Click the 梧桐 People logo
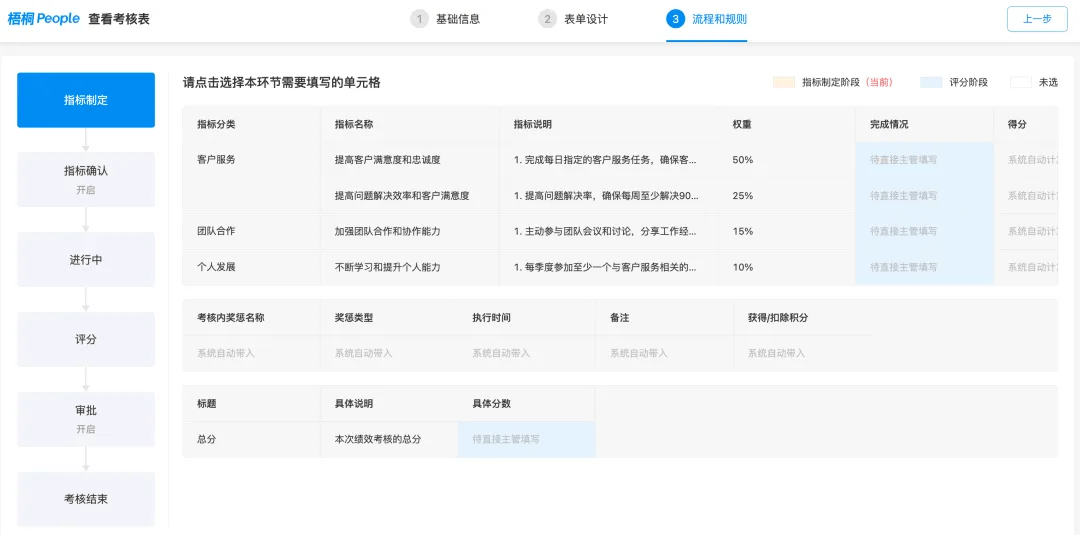Image resolution: width=1080 pixels, height=535 pixels. pyautogui.click(x=43, y=19)
